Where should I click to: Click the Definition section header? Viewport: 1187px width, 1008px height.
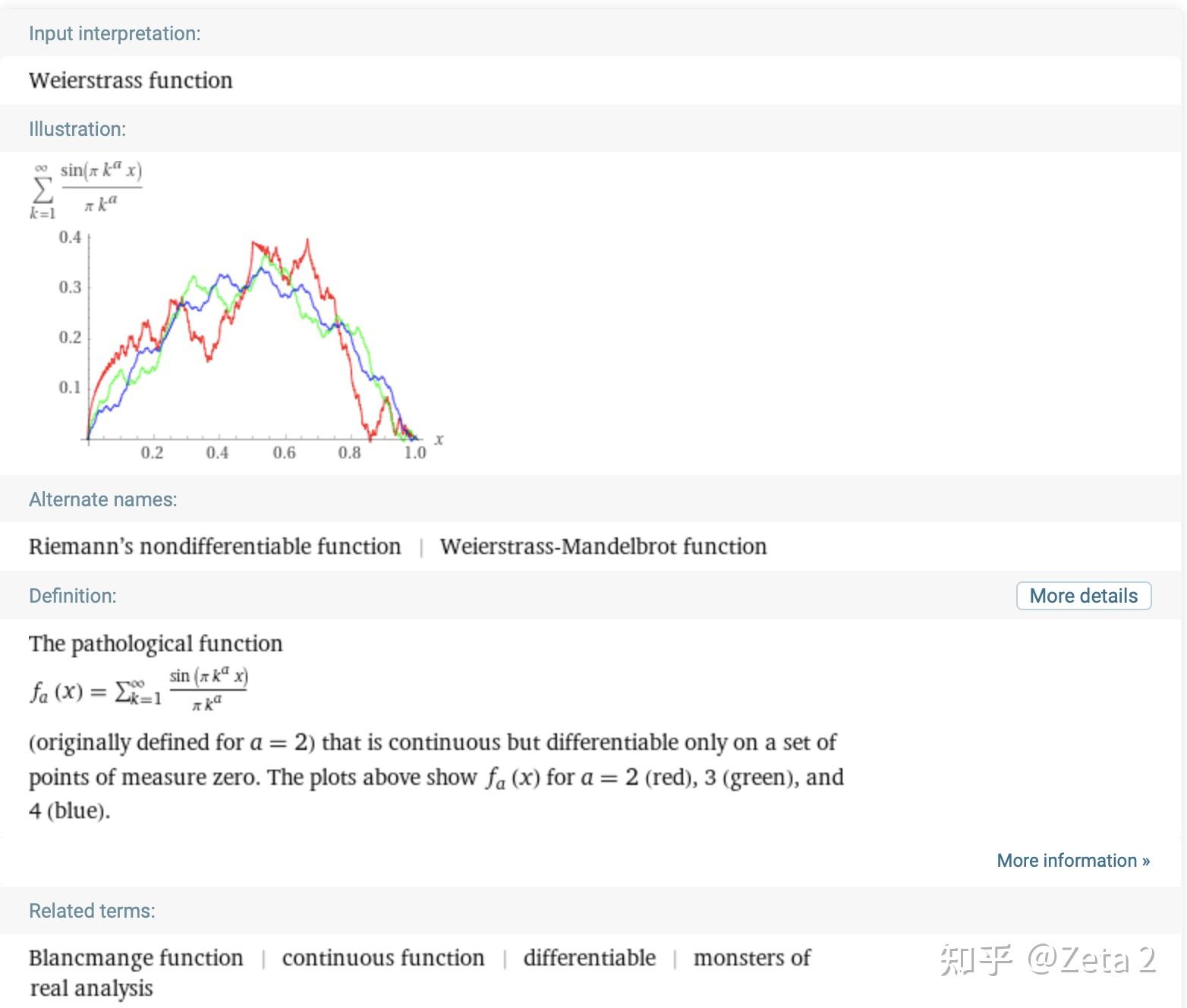point(73,596)
